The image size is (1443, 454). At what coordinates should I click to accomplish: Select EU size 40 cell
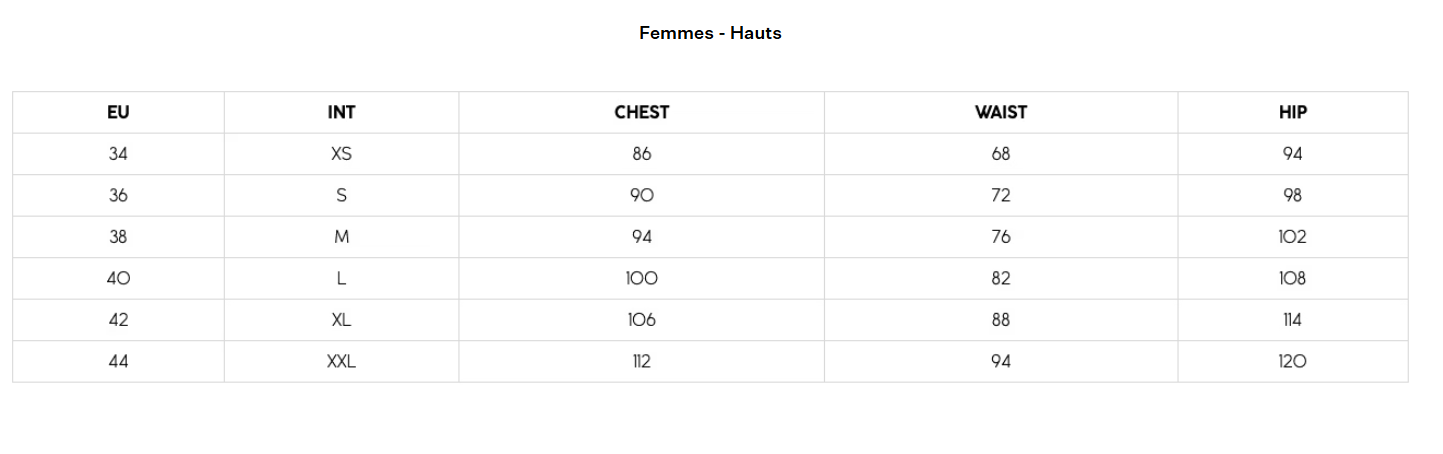coord(118,279)
